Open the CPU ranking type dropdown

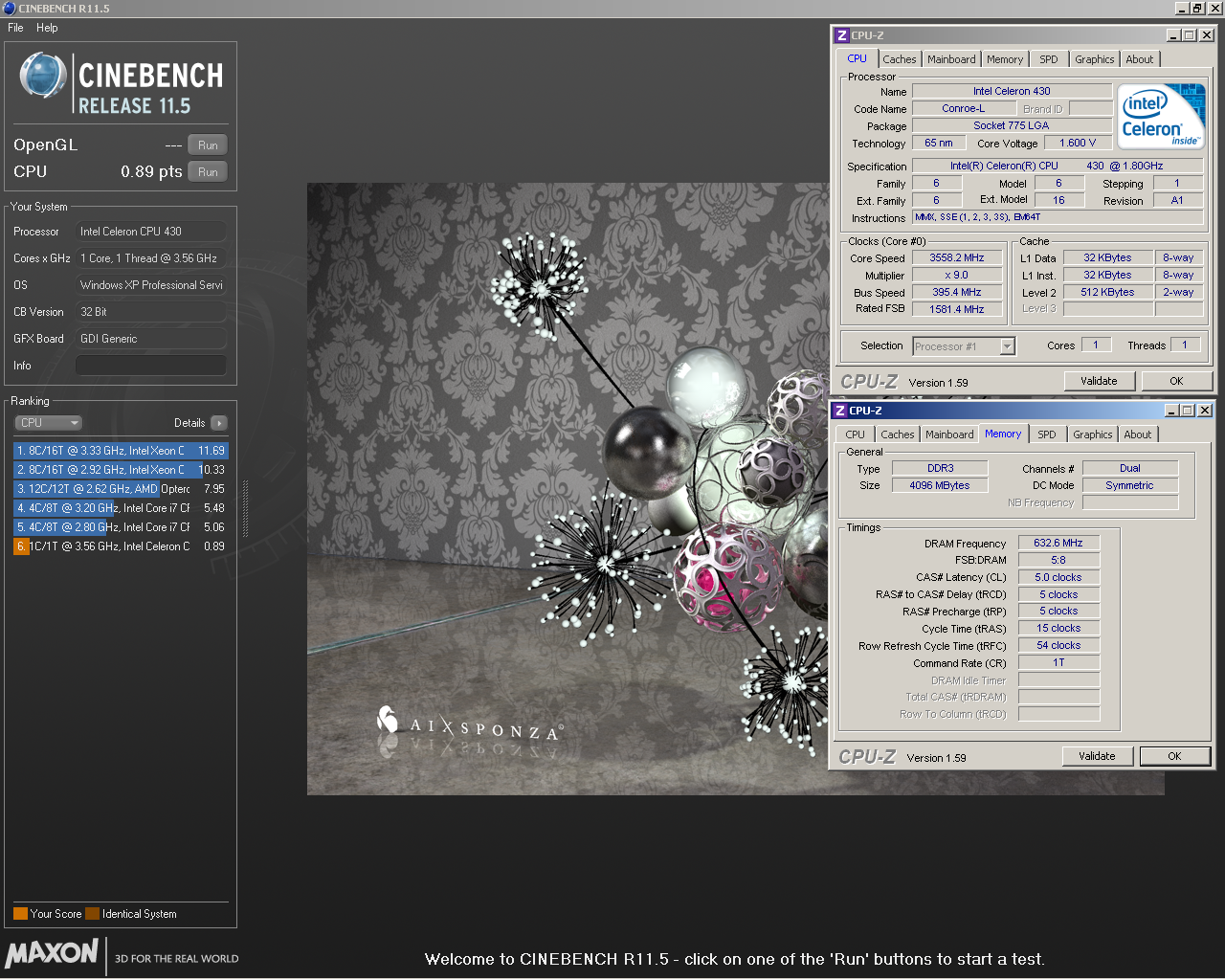tap(48, 423)
